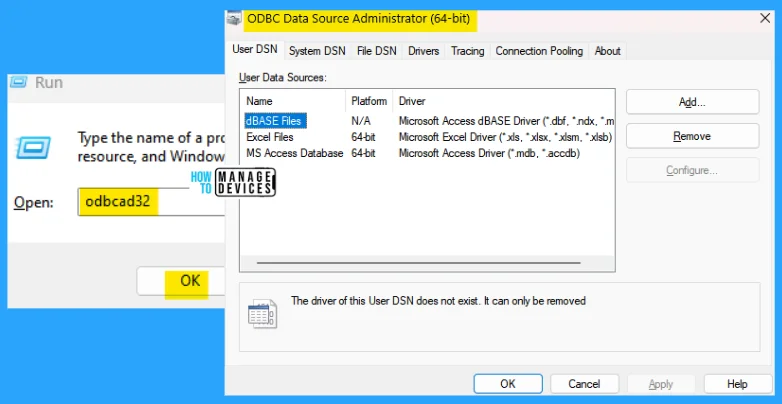Viewport: 782px width, 404px height.
Task: Close the ODBC Data Source Administrator window
Action: pyautogui.click(x=765, y=18)
